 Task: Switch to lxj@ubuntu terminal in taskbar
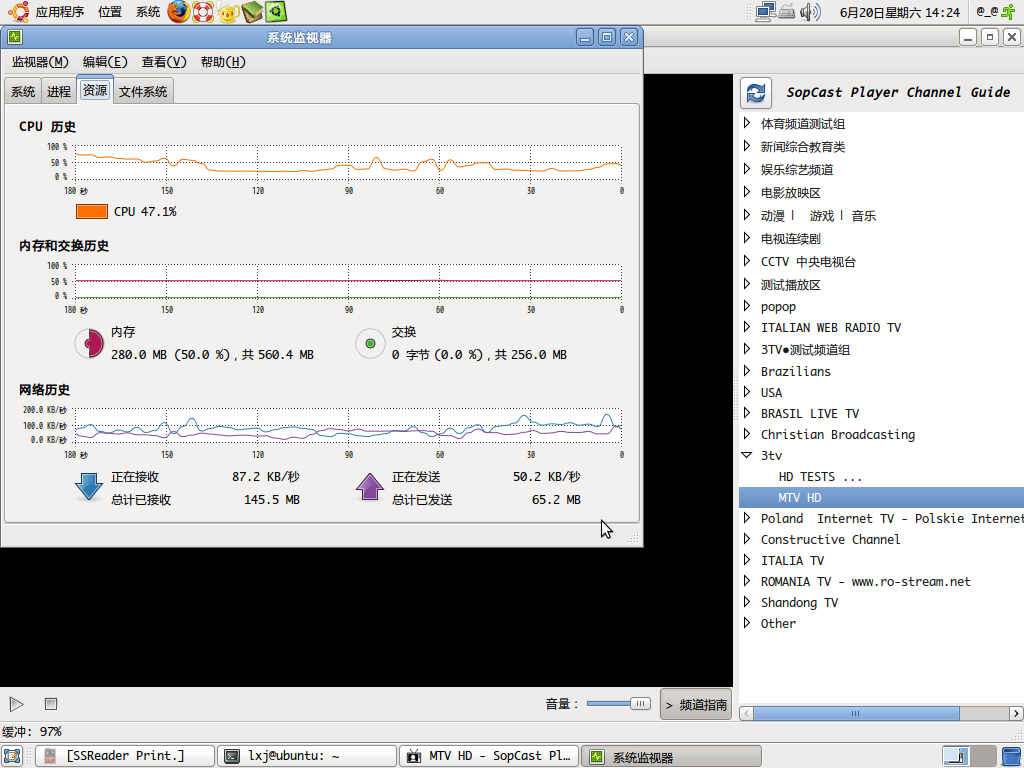pos(307,756)
